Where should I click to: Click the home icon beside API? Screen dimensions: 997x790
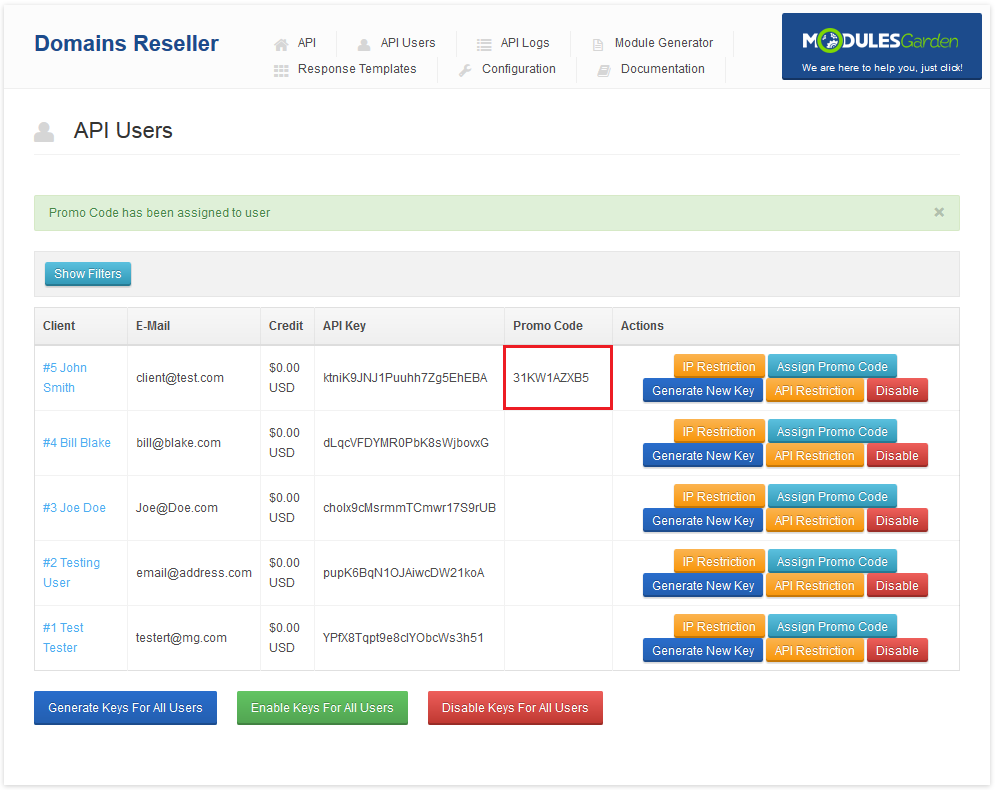pos(281,45)
